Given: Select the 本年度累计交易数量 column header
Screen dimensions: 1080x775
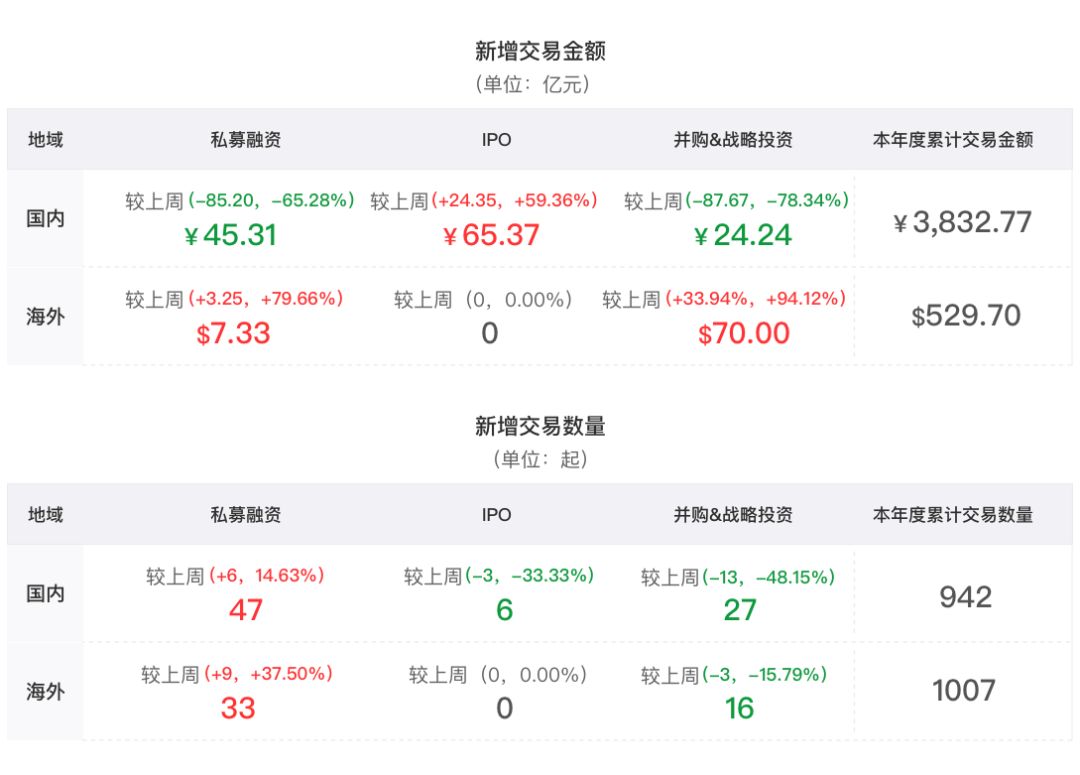Looking at the screenshot, I should (953, 515).
